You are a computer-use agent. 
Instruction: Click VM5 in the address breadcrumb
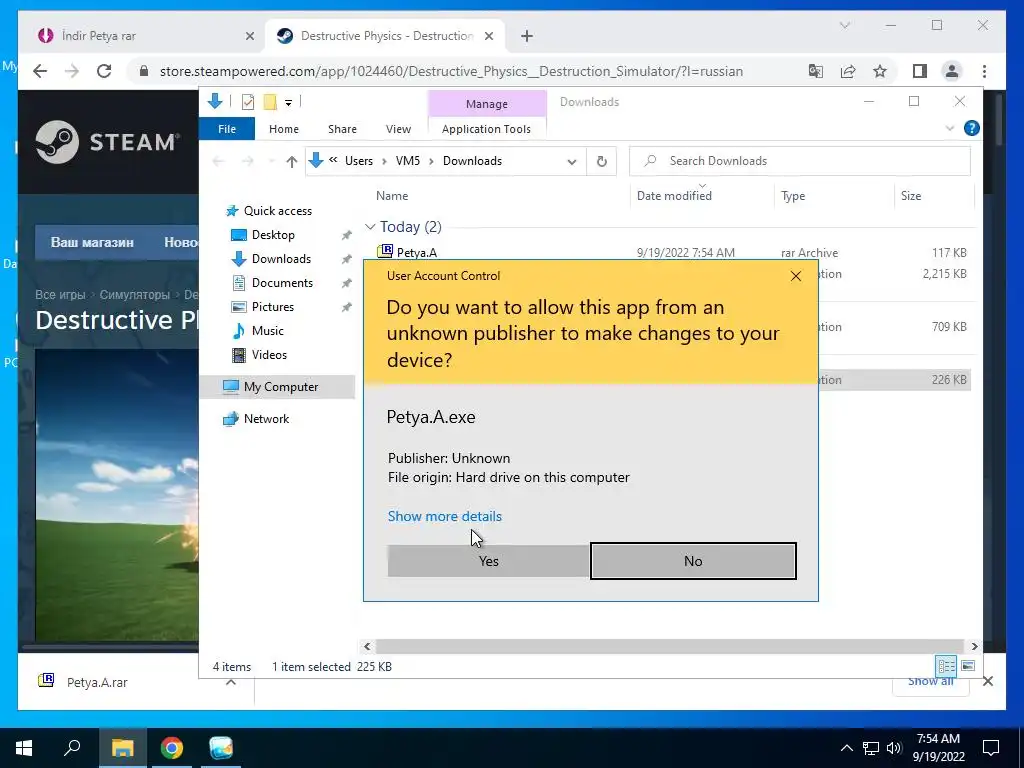[x=408, y=161]
